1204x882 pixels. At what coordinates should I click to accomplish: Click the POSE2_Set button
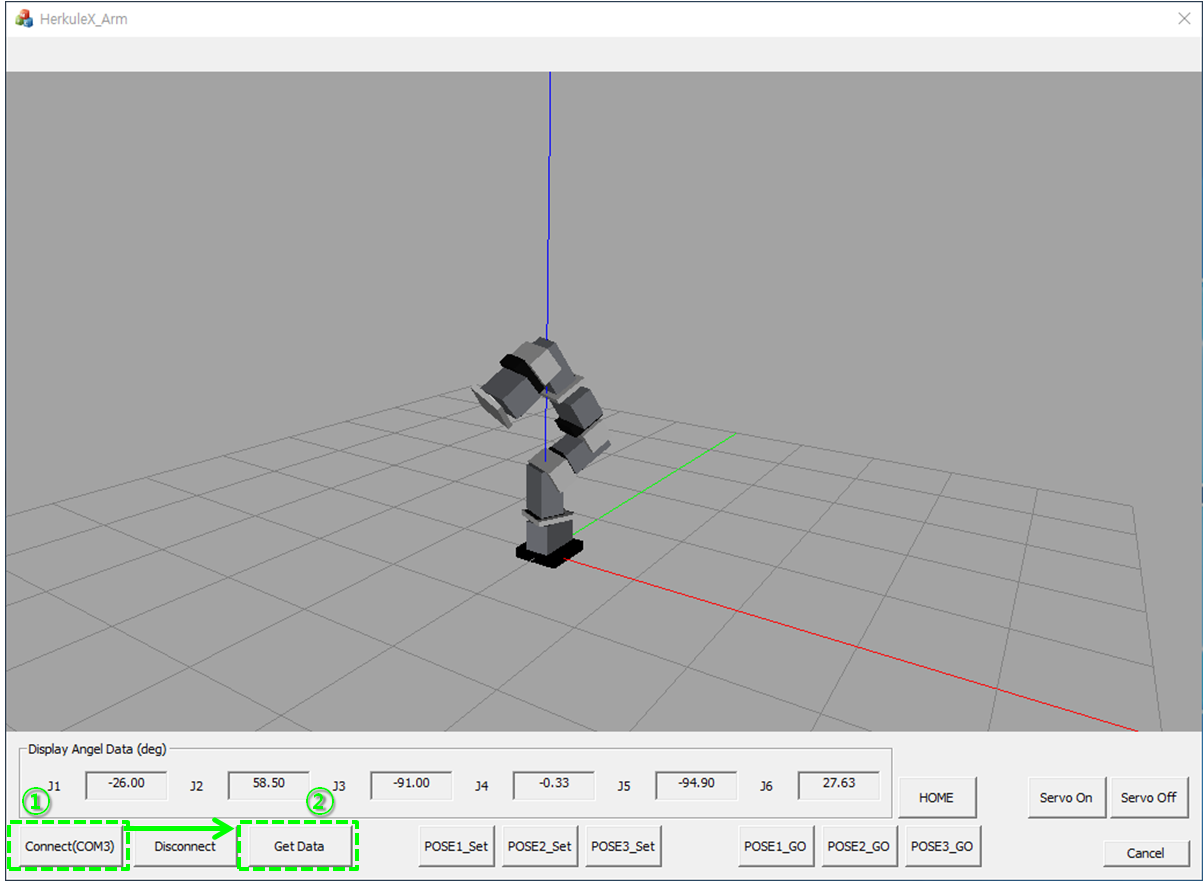(540, 846)
